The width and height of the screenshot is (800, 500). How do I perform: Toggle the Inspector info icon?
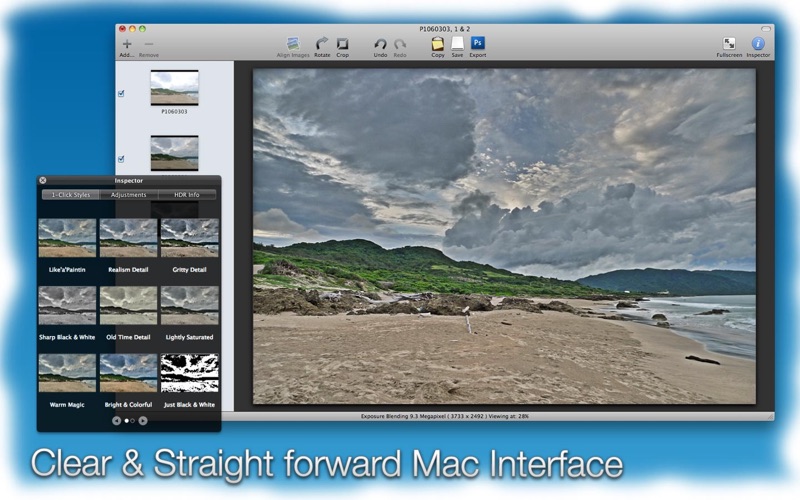click(x=758, y=44)
